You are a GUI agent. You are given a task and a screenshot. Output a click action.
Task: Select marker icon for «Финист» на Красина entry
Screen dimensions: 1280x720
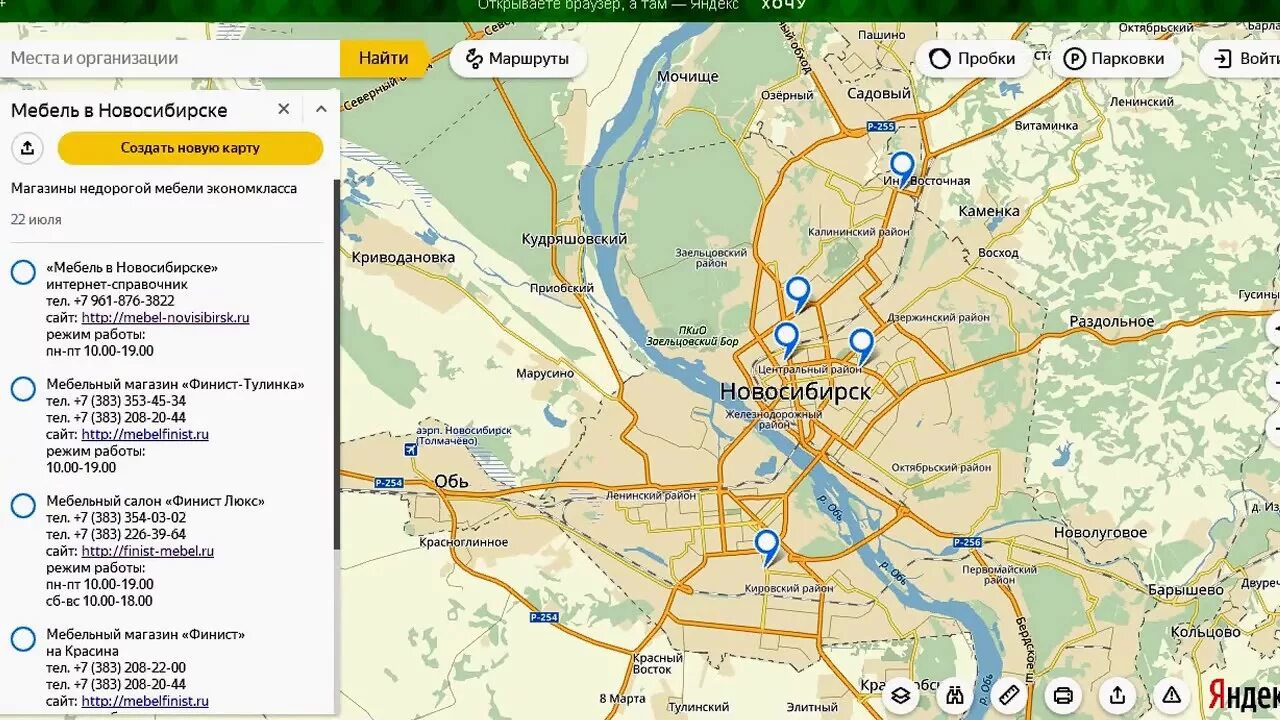(x=23, y=639)
